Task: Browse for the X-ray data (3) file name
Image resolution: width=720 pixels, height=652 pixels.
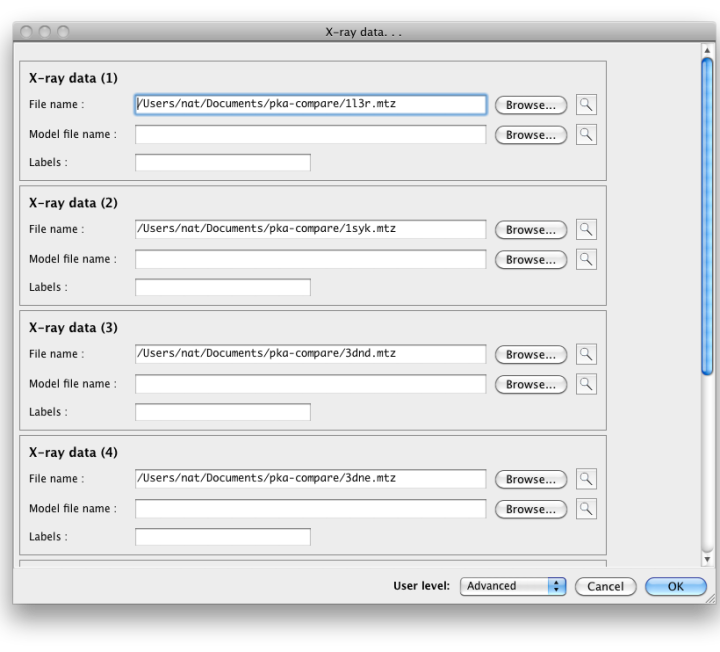Action: (x=531, y=355)
